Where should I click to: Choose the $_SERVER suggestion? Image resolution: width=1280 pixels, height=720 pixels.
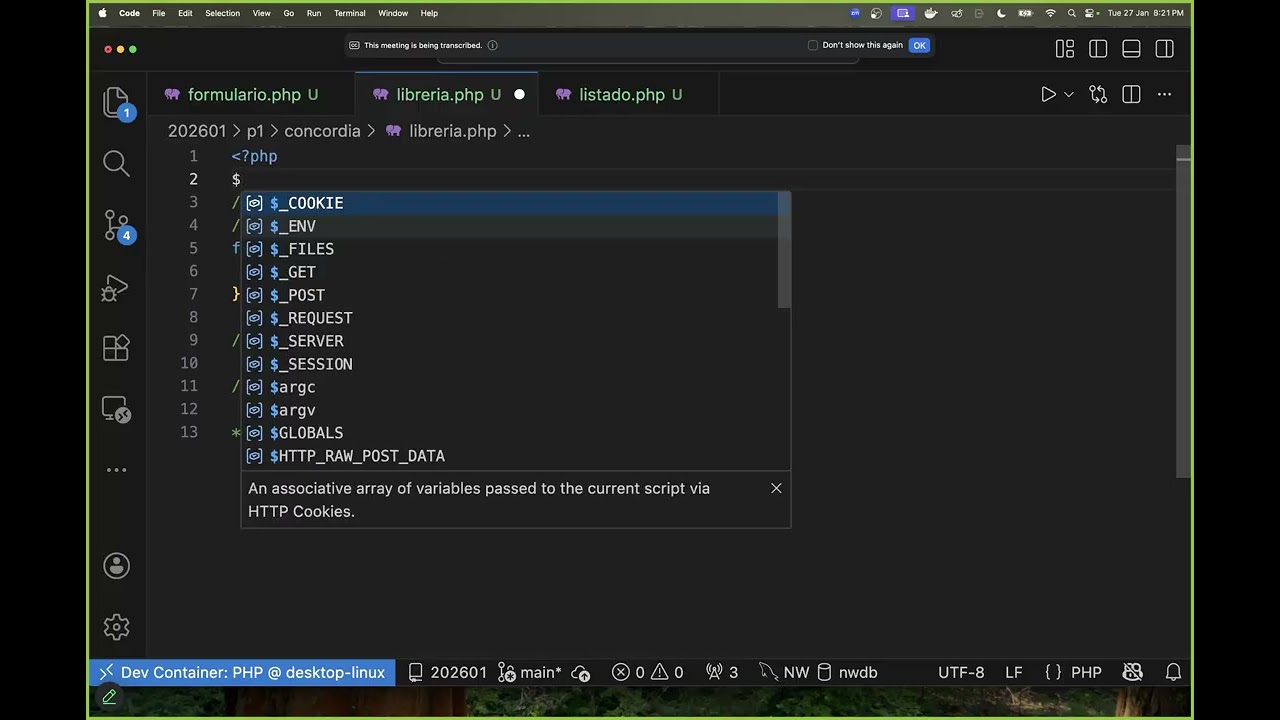516,341
